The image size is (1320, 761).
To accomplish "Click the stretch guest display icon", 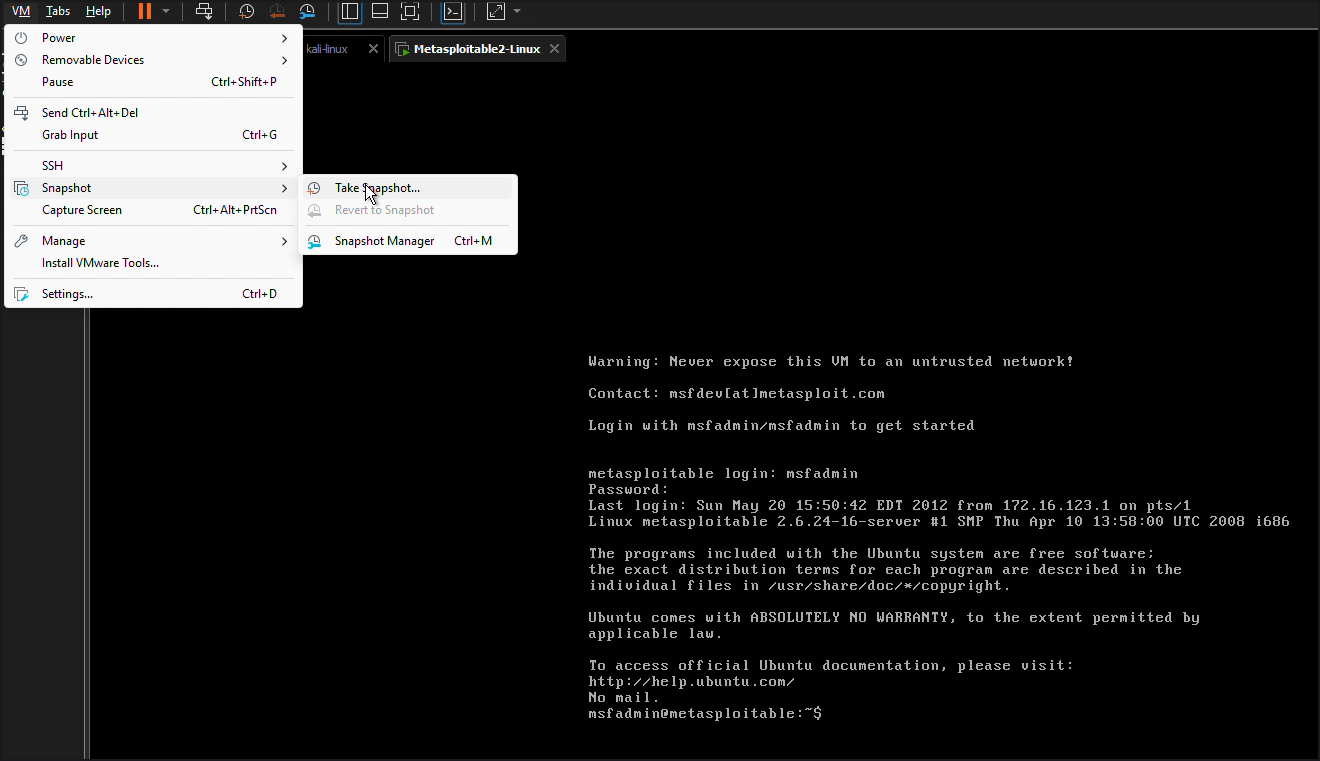I will (496, 11).
